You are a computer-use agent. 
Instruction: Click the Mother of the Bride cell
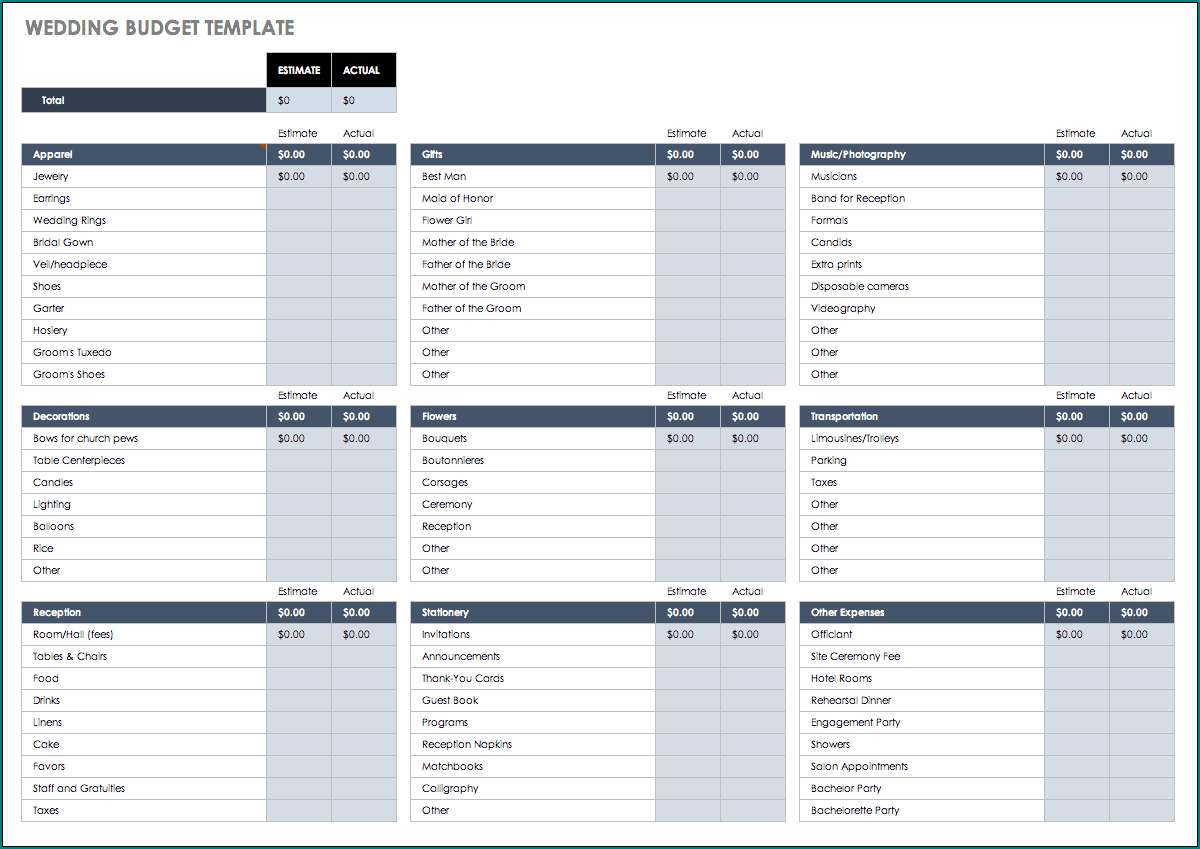pyautogui.click(x=533, y=243)
